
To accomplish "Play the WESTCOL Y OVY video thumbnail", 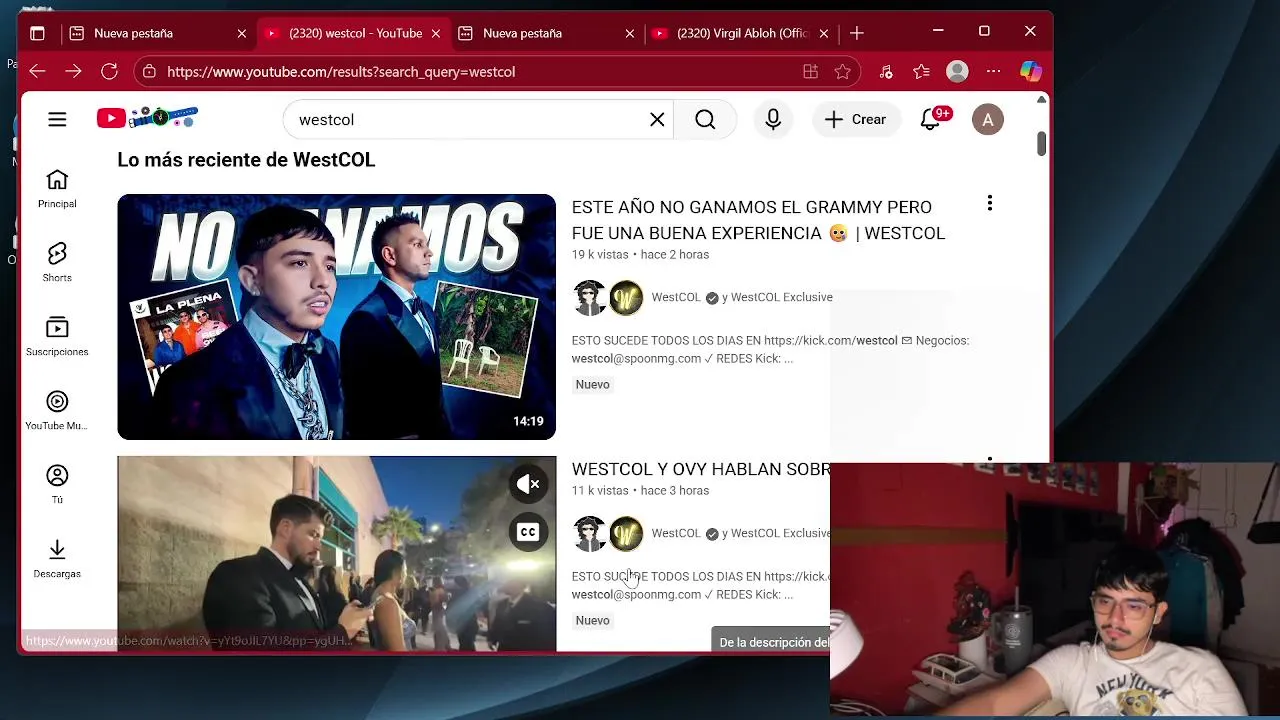I will [336, 554].
